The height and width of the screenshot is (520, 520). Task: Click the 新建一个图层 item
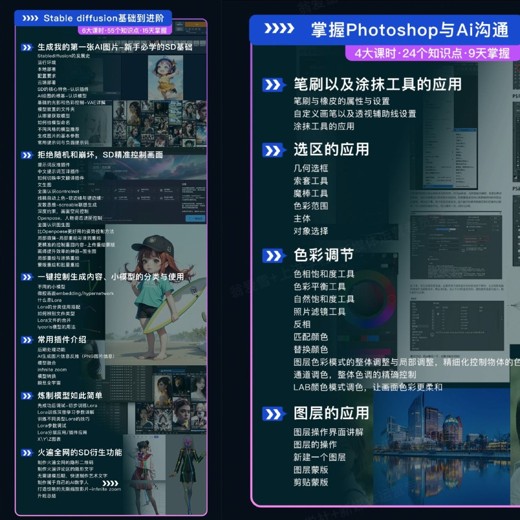coord(320,457)
